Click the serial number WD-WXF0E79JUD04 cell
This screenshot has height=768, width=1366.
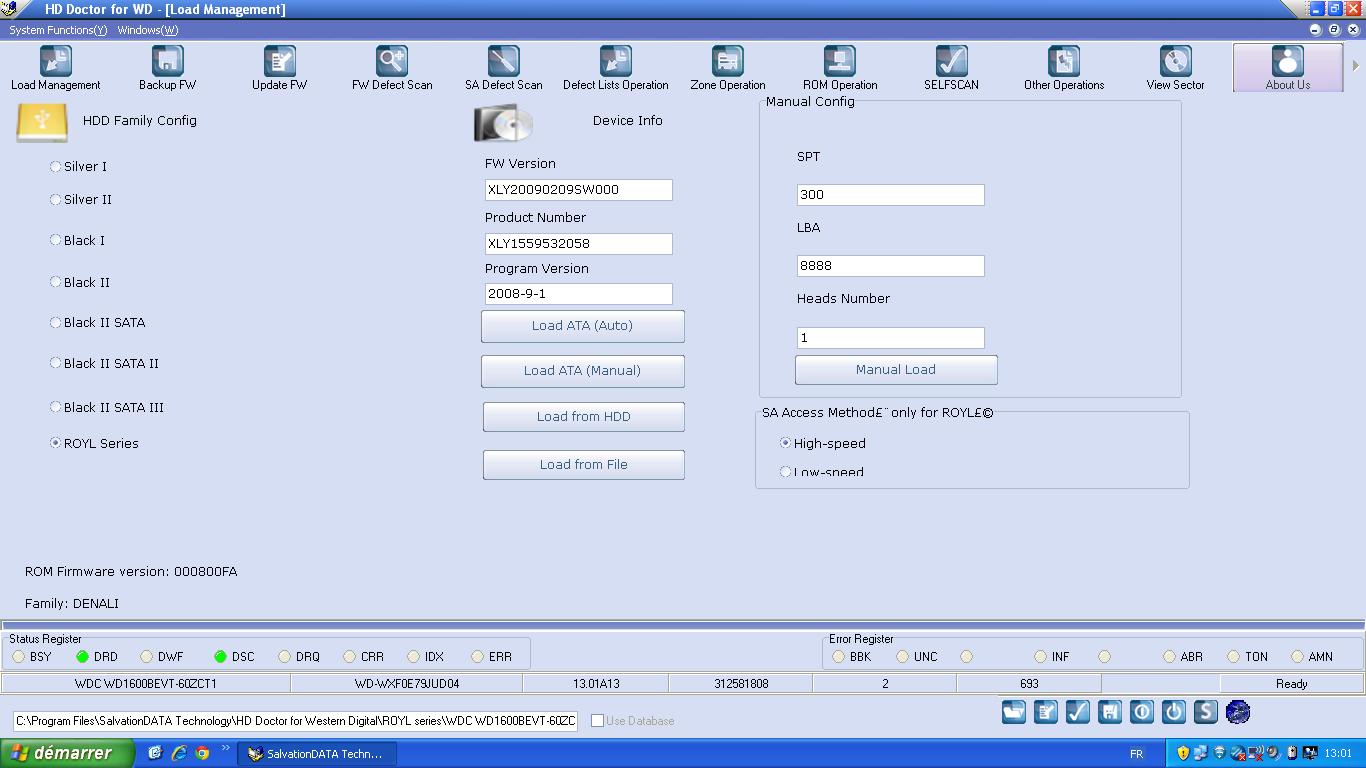click(x=407, y=684)
